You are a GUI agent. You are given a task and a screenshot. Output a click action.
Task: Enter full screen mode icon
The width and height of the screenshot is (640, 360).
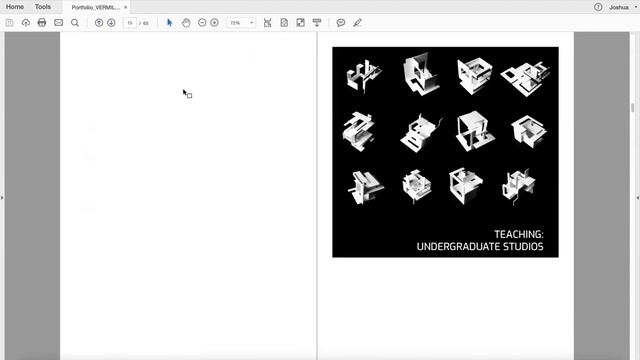pyautogui.click(x=300, y=23)
